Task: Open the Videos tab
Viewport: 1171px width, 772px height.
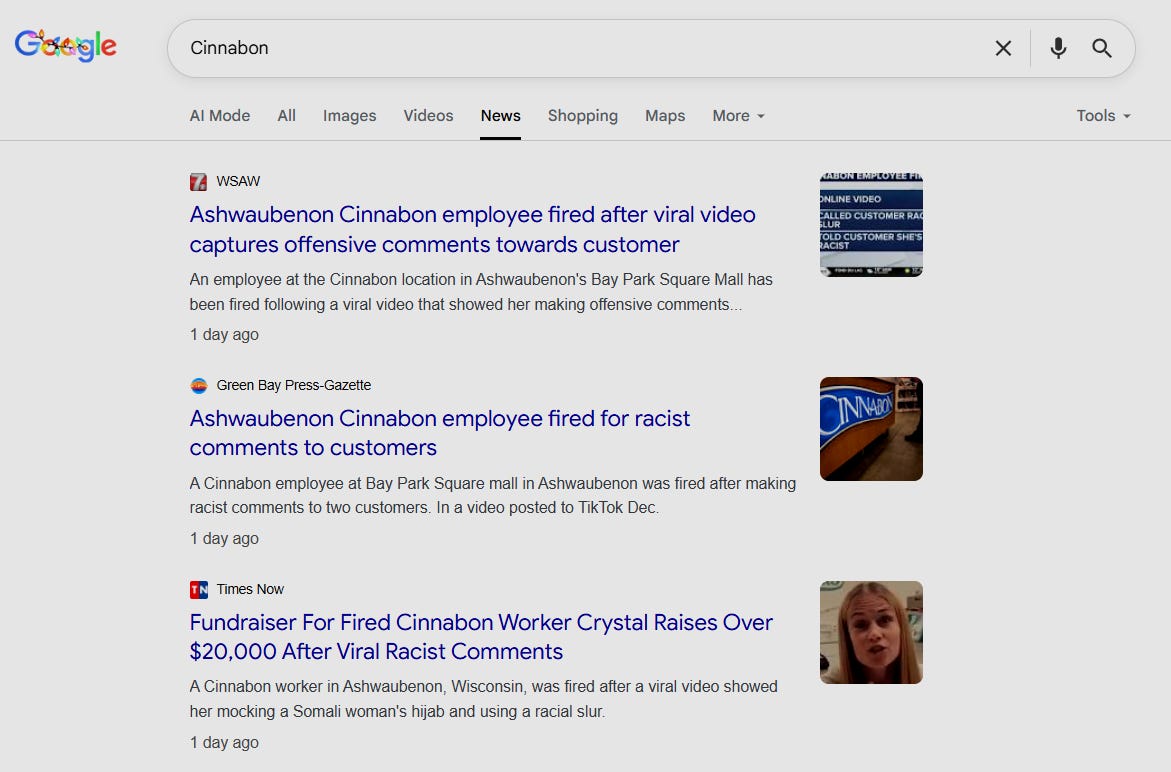Action: click(429, 116)
